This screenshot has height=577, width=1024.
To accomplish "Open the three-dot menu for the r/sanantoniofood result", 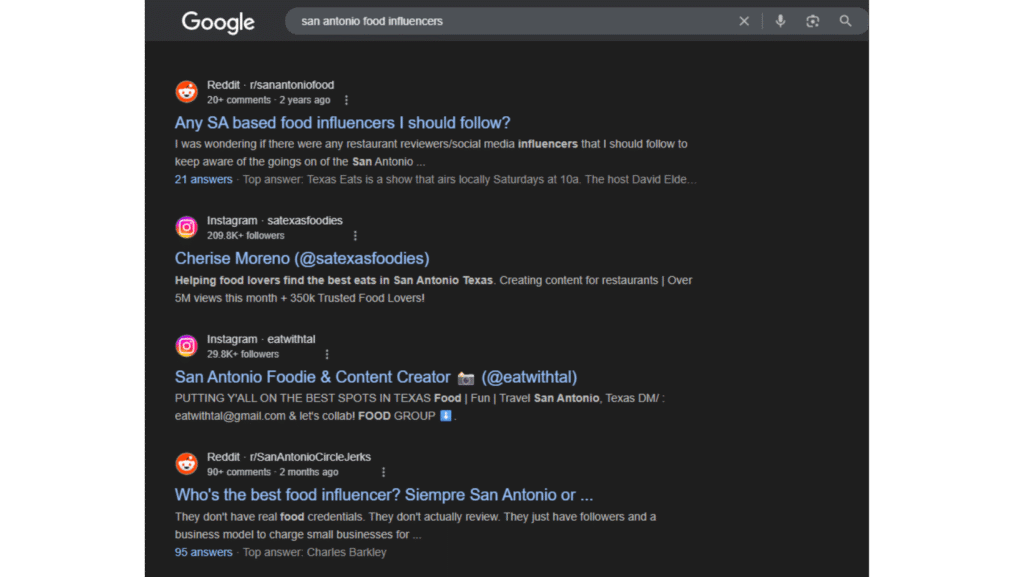I will 347,100.
